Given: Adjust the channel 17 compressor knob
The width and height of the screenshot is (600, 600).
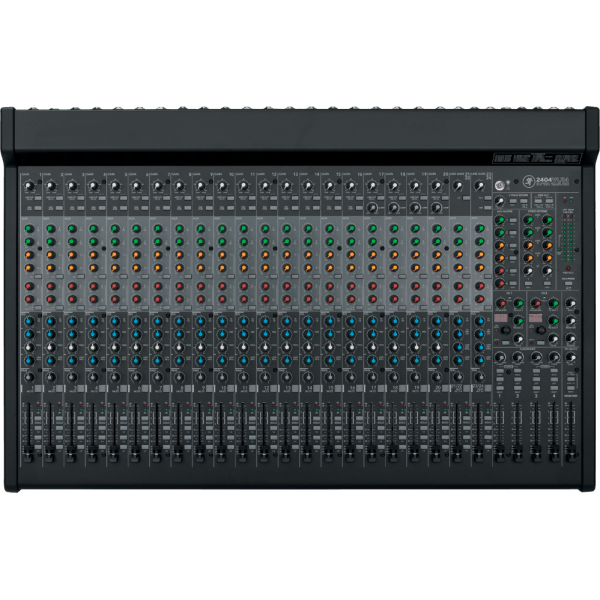Looking at the screenshot, I should click(x=372, y=206).
